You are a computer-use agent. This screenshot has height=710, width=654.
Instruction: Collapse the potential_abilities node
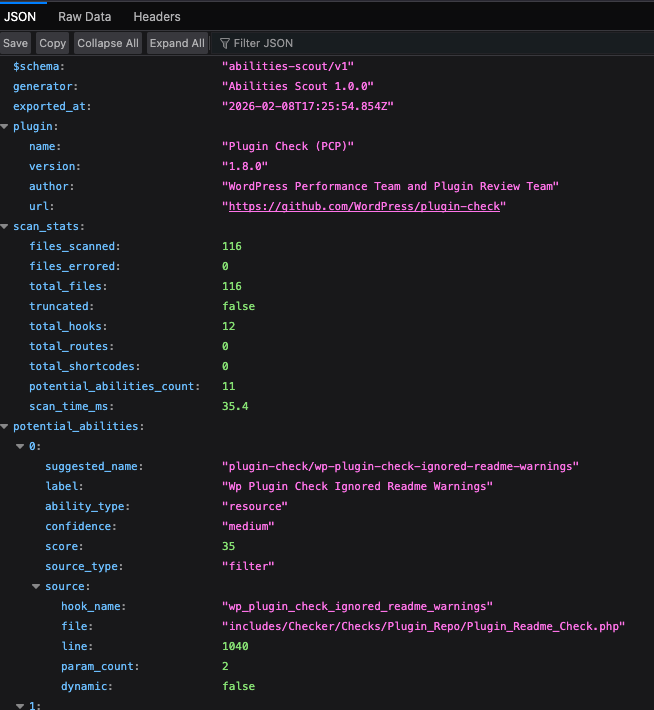5,426
